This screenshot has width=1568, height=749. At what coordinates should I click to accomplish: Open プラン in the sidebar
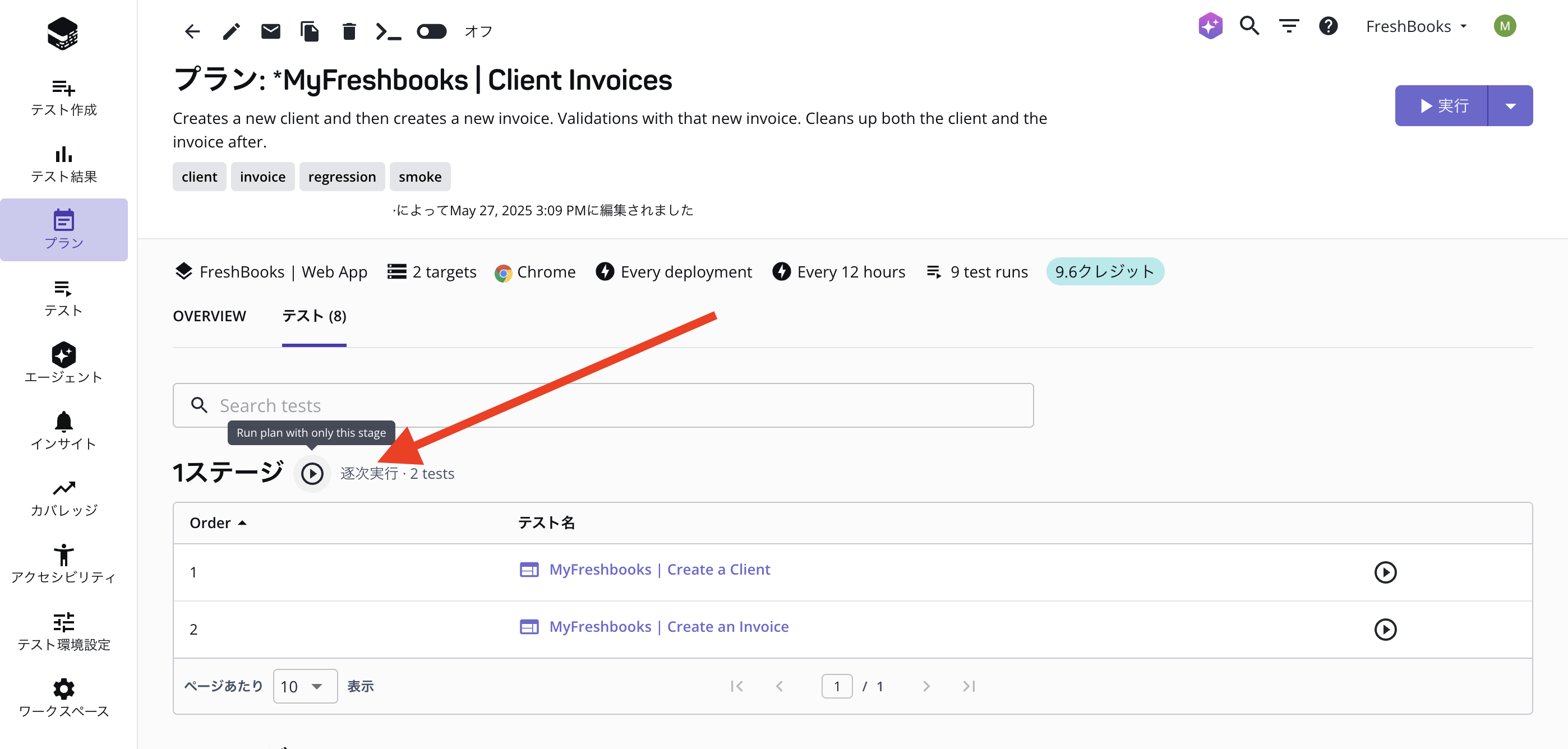click(64, 230)
